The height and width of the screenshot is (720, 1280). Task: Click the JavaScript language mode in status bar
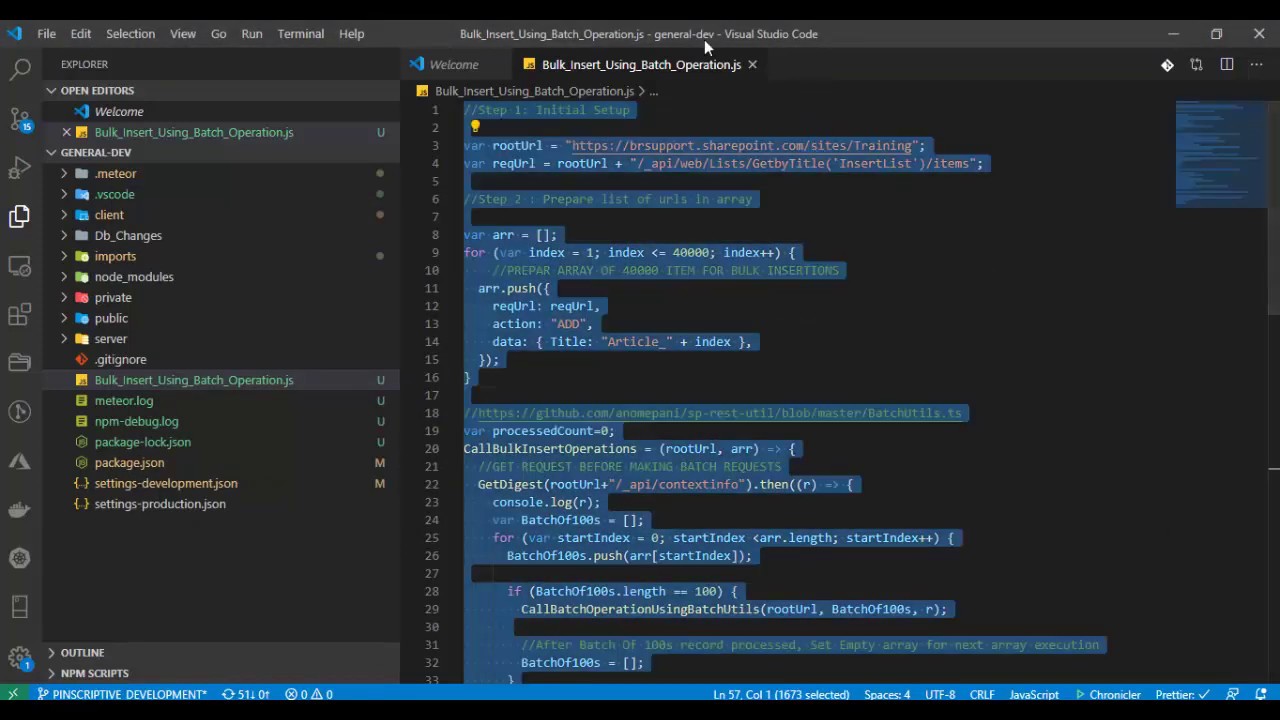coord(1034,694)
